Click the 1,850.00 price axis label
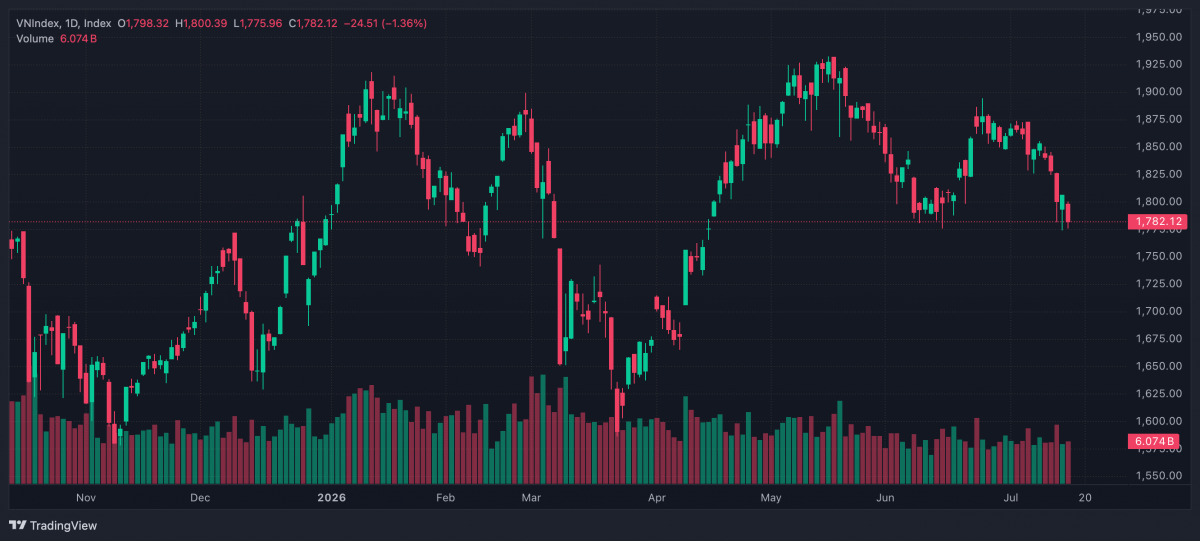The width and height of the screenshot is (1200, 541). pos(1157,147)
